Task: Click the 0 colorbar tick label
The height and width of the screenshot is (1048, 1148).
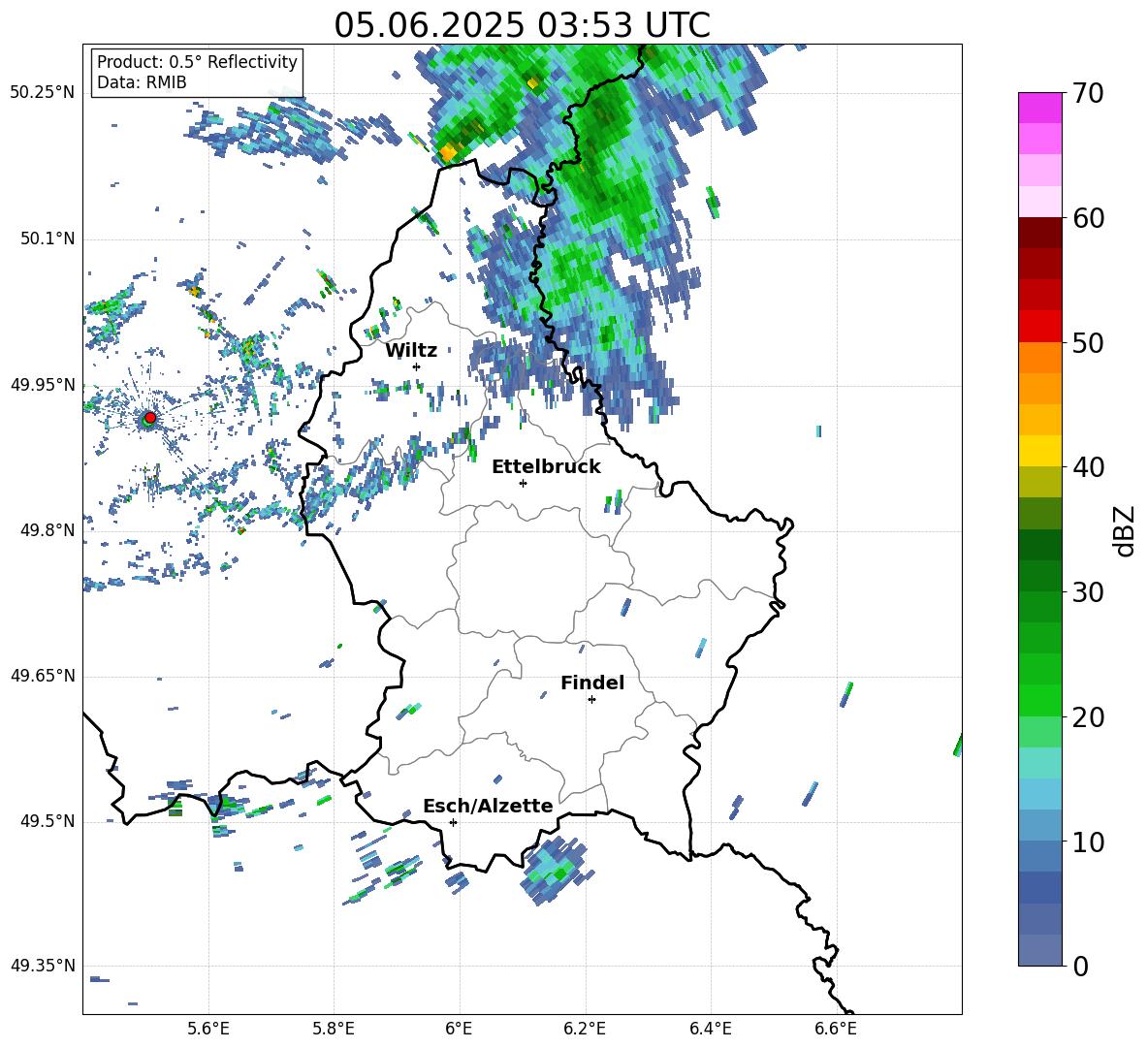Action: point(1080,967)
